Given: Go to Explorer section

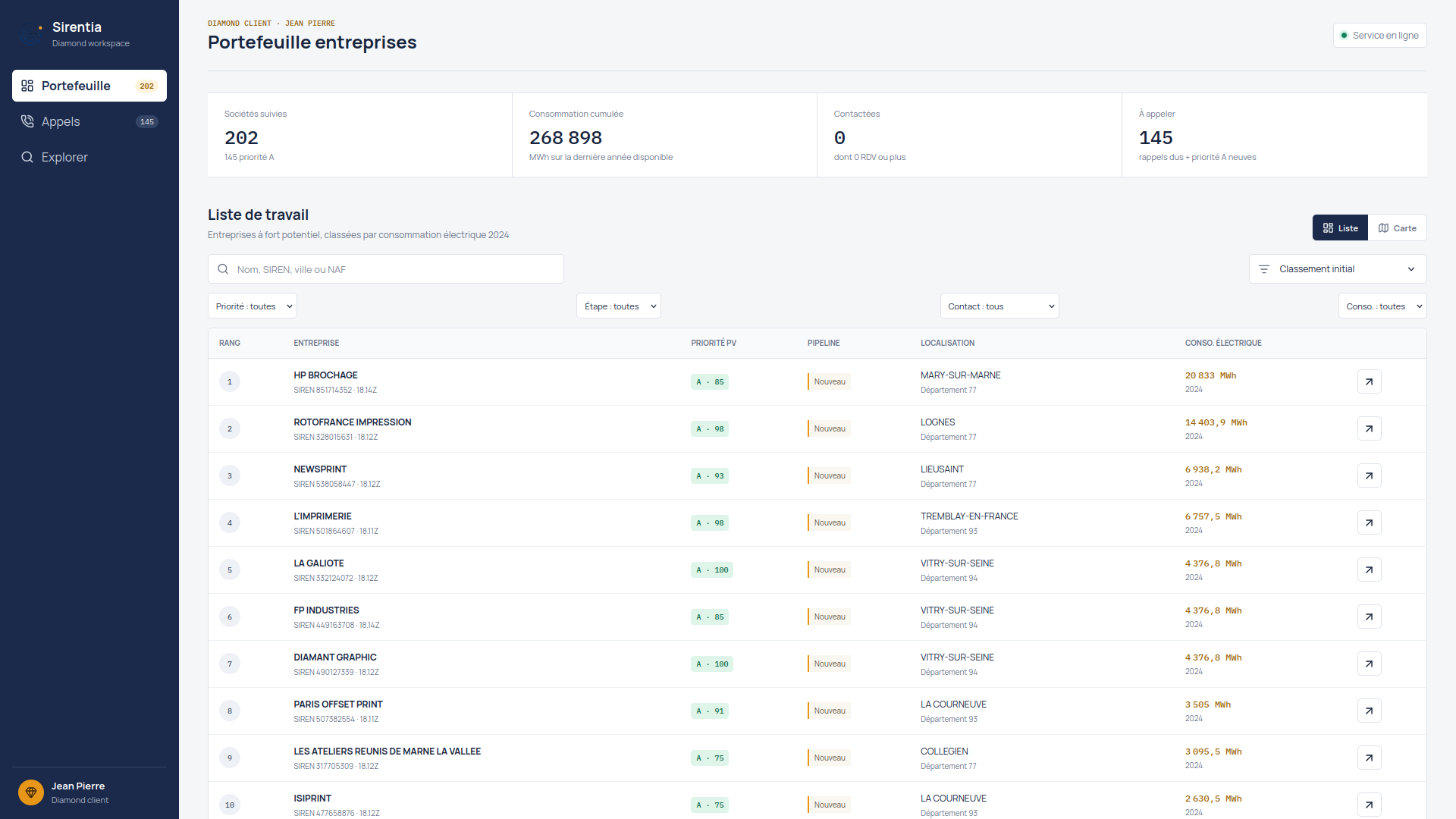Looking at the screenshot, I should 89,157.
